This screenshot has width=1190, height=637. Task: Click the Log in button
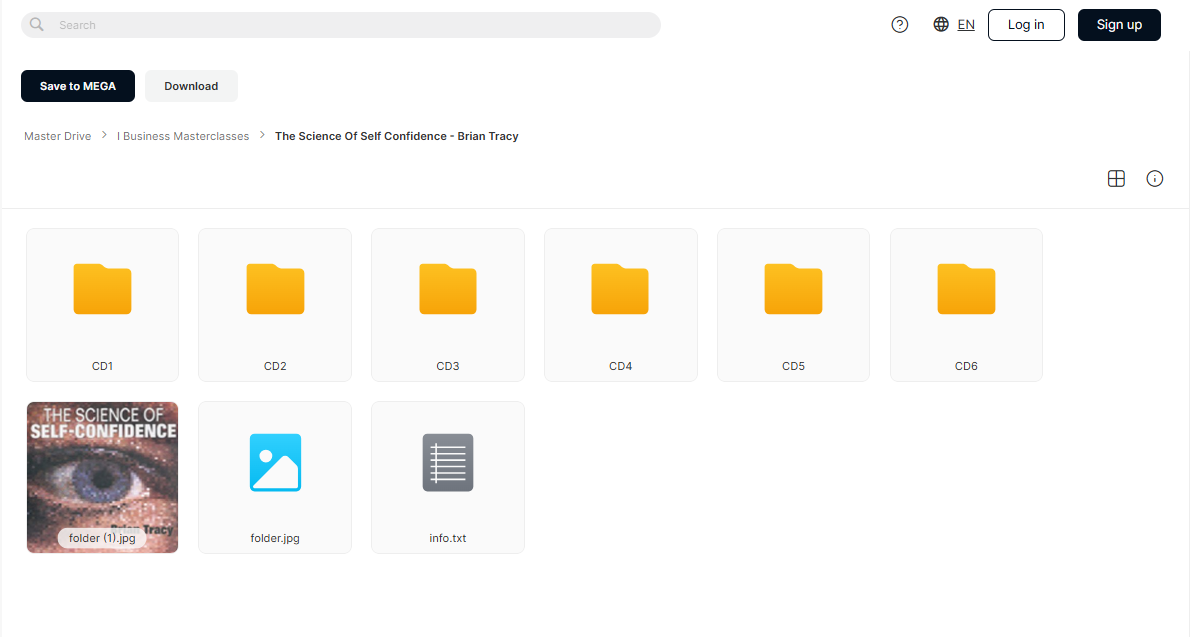pyautogui.click(x=1026, y=25)
